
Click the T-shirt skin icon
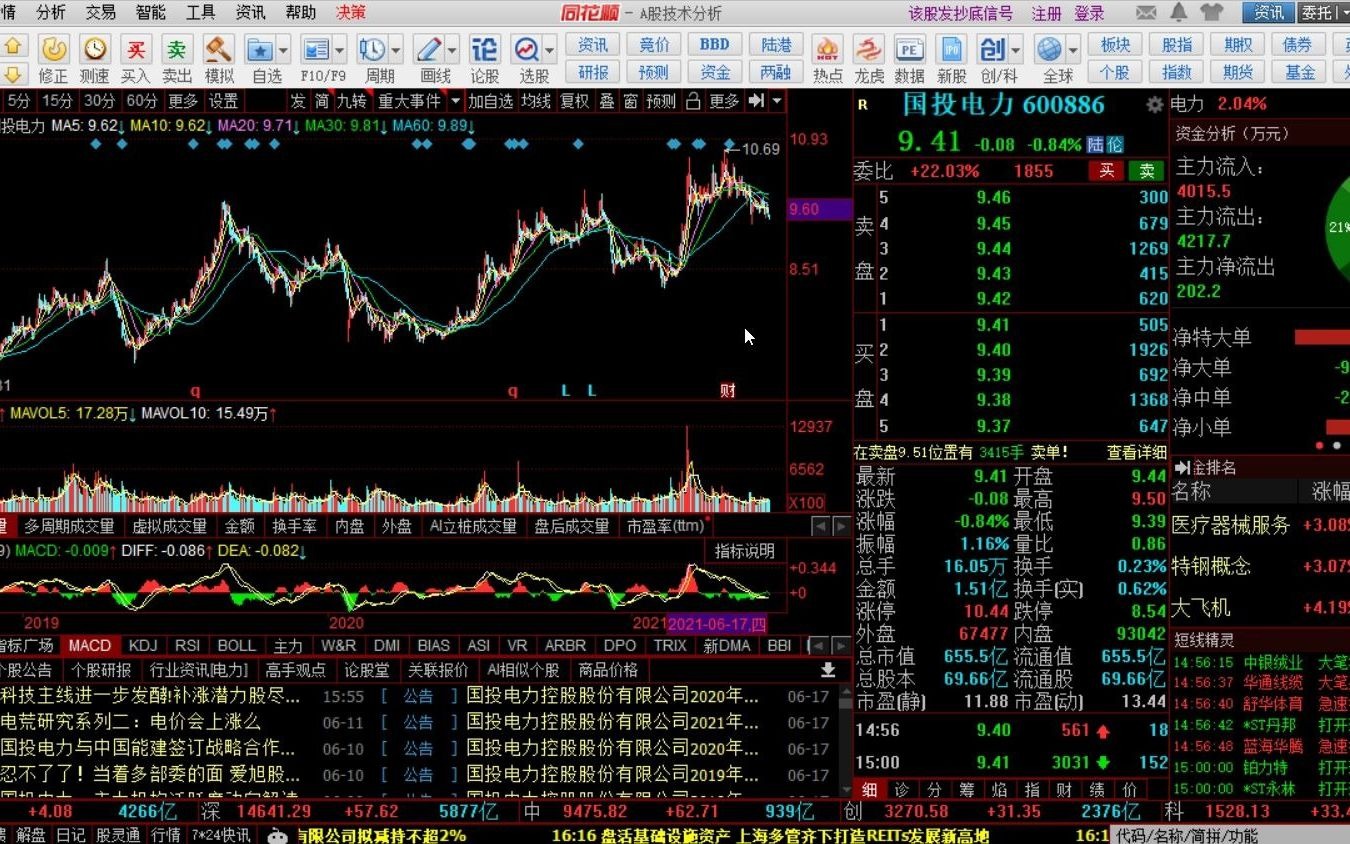pyautogui.click(x=1211, y=13)
